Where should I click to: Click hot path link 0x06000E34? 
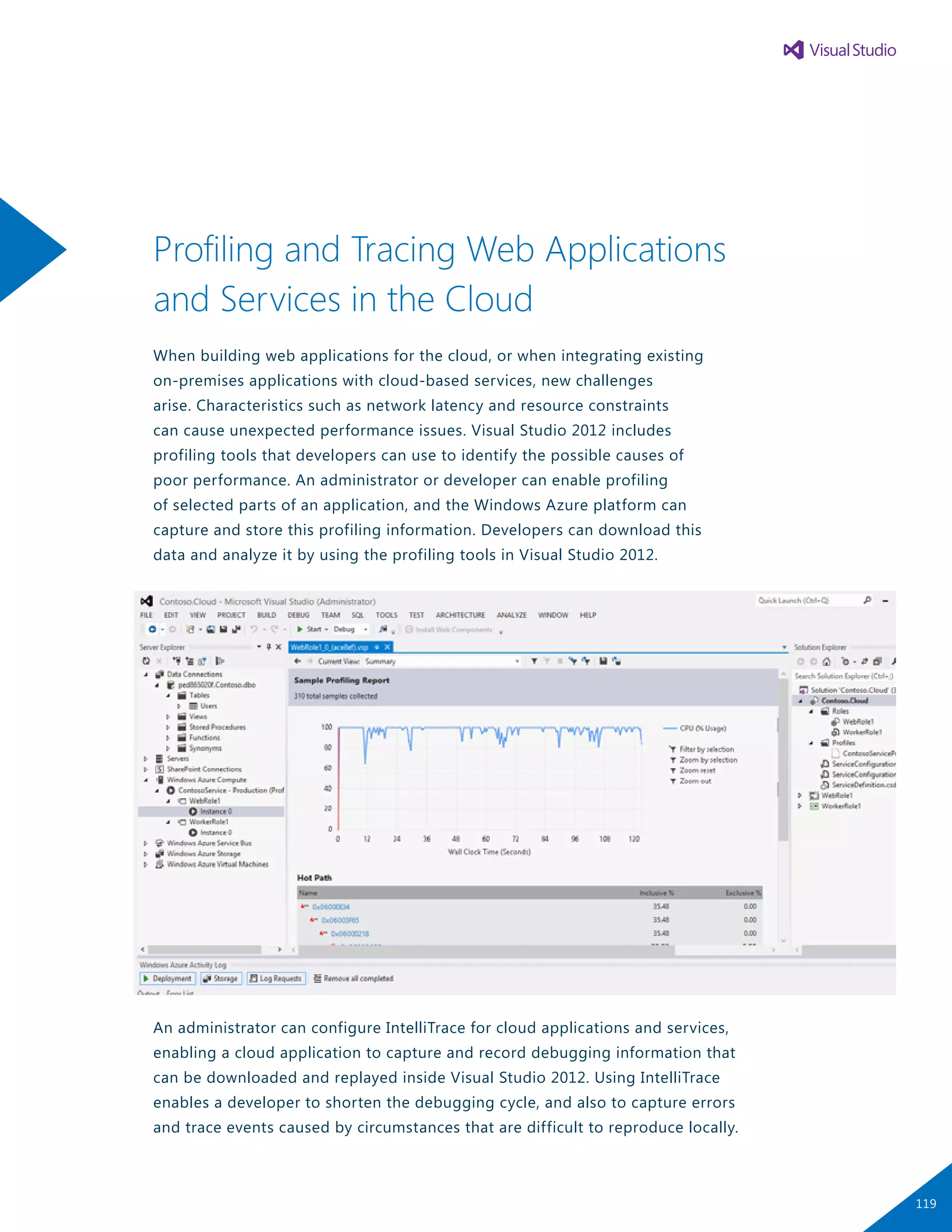click(x=331, y=907)
